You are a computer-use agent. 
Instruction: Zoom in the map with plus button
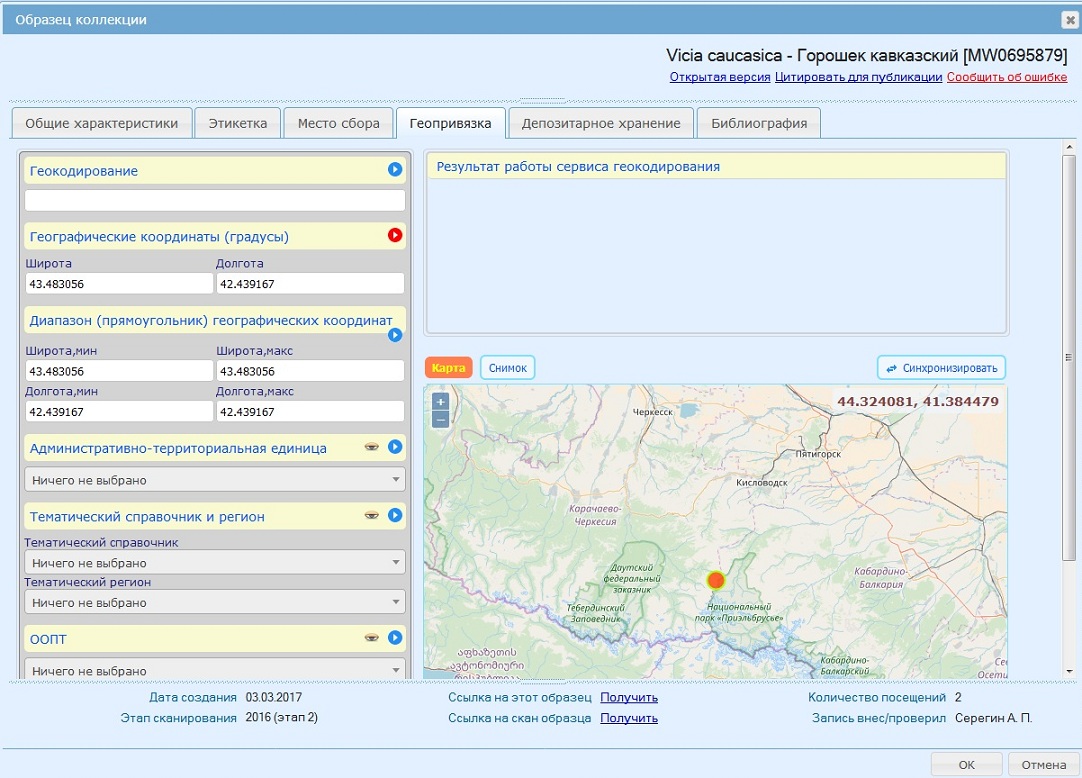440,402
